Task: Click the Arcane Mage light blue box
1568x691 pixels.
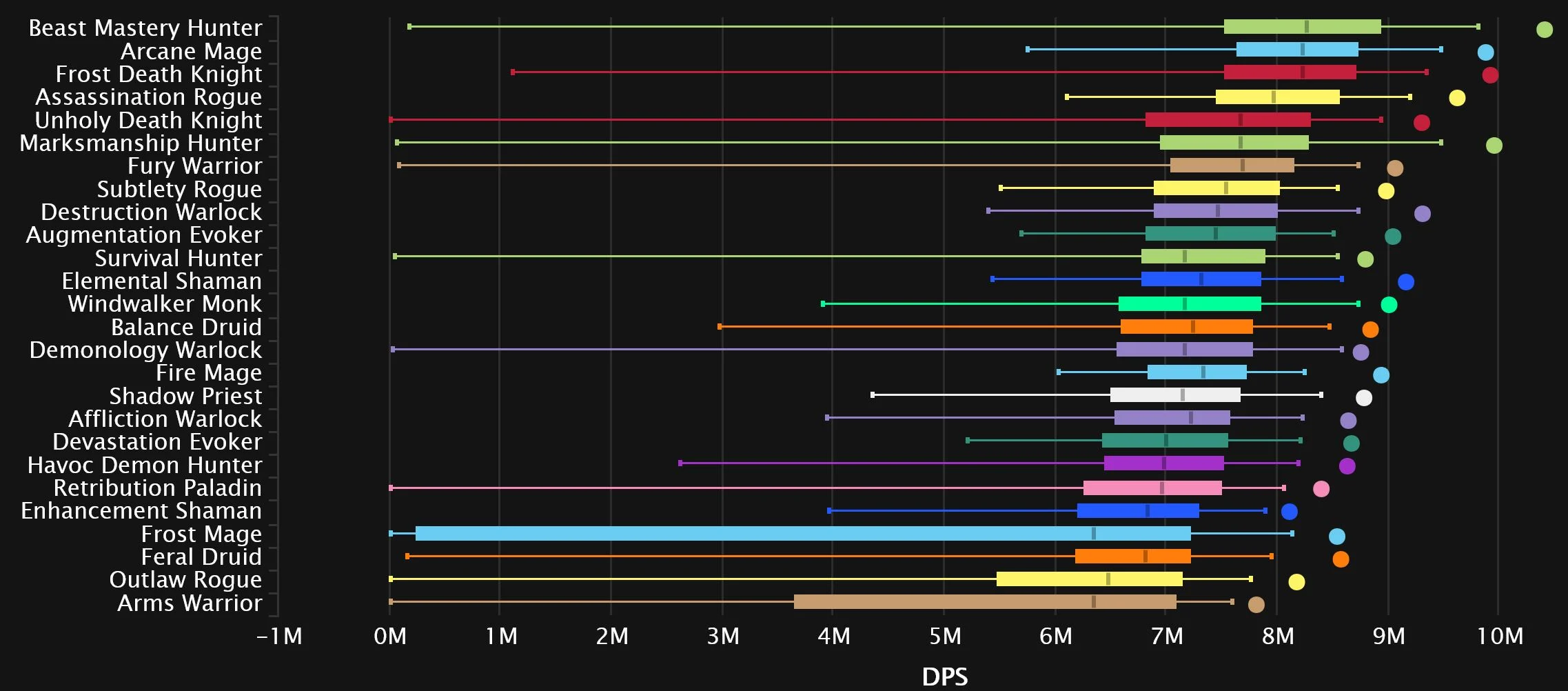Action: pos(1296,50)
